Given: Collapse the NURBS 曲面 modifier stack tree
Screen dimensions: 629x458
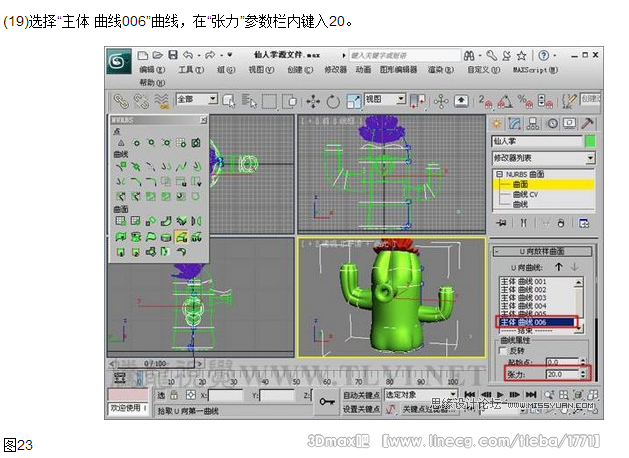Looking at the screenshot, I should (499, 174).
